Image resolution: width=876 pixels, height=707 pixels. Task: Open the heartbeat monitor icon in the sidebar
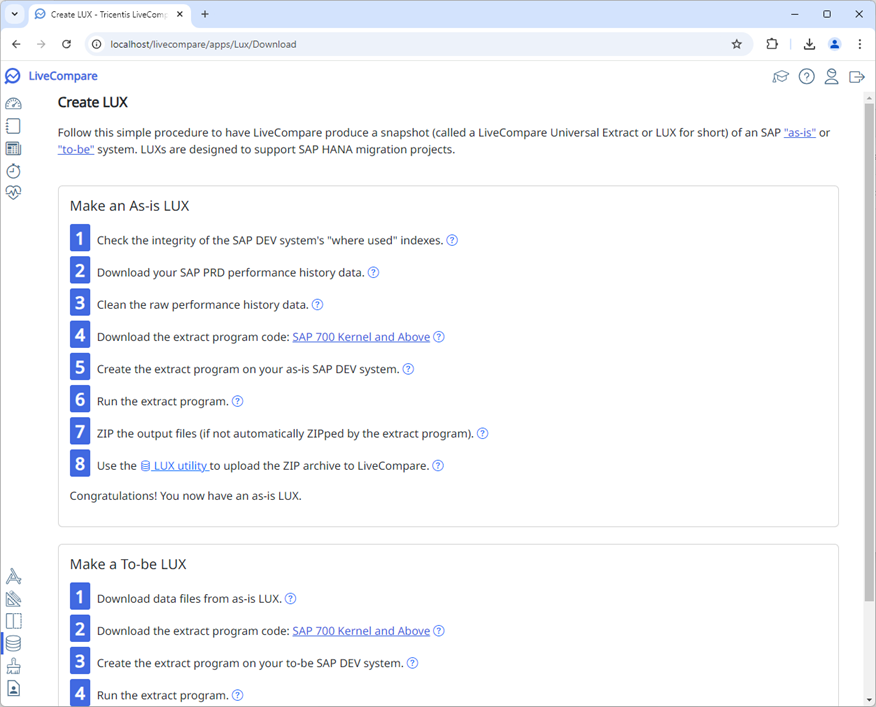13,192
